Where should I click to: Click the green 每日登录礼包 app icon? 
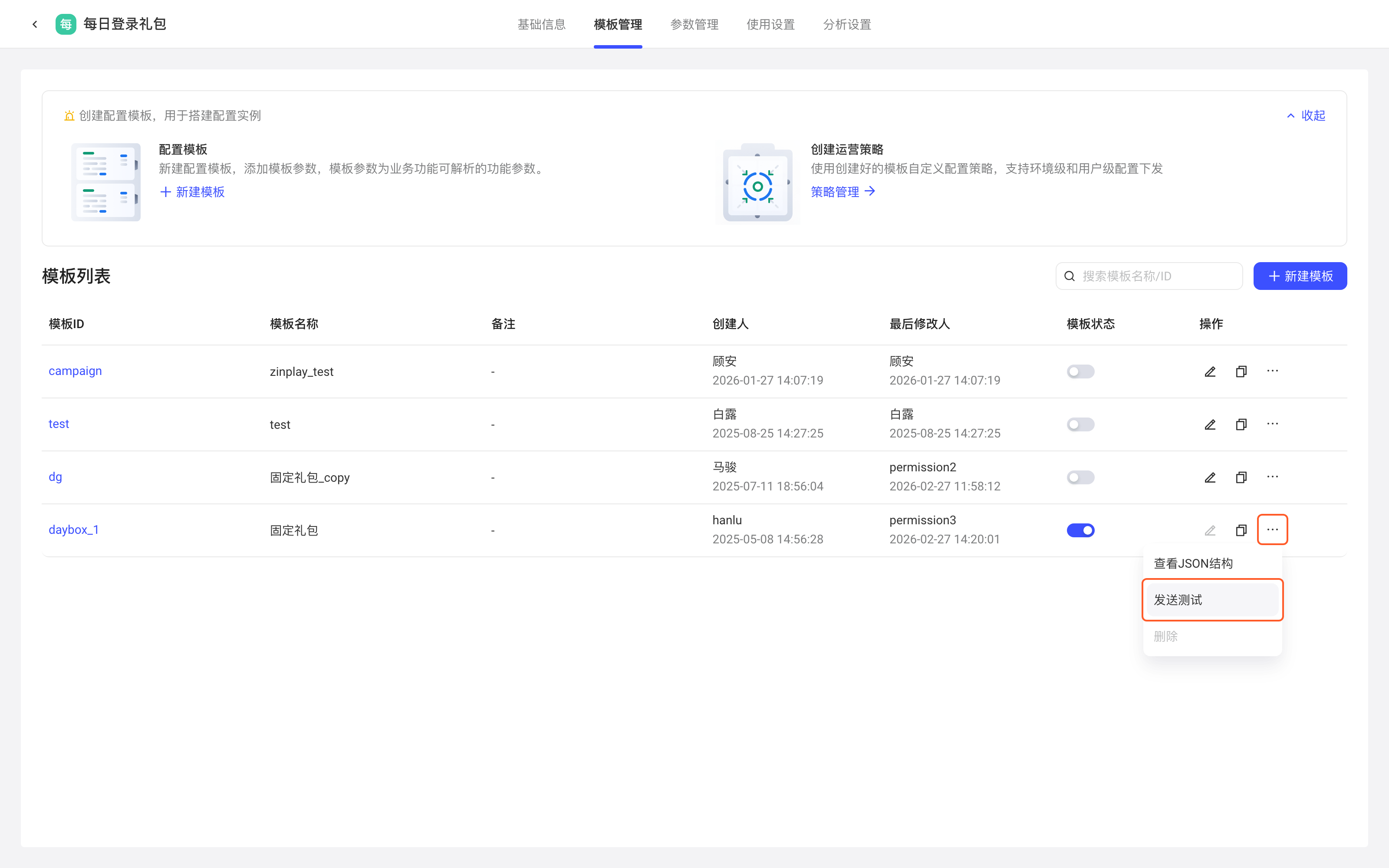(66, 24)
